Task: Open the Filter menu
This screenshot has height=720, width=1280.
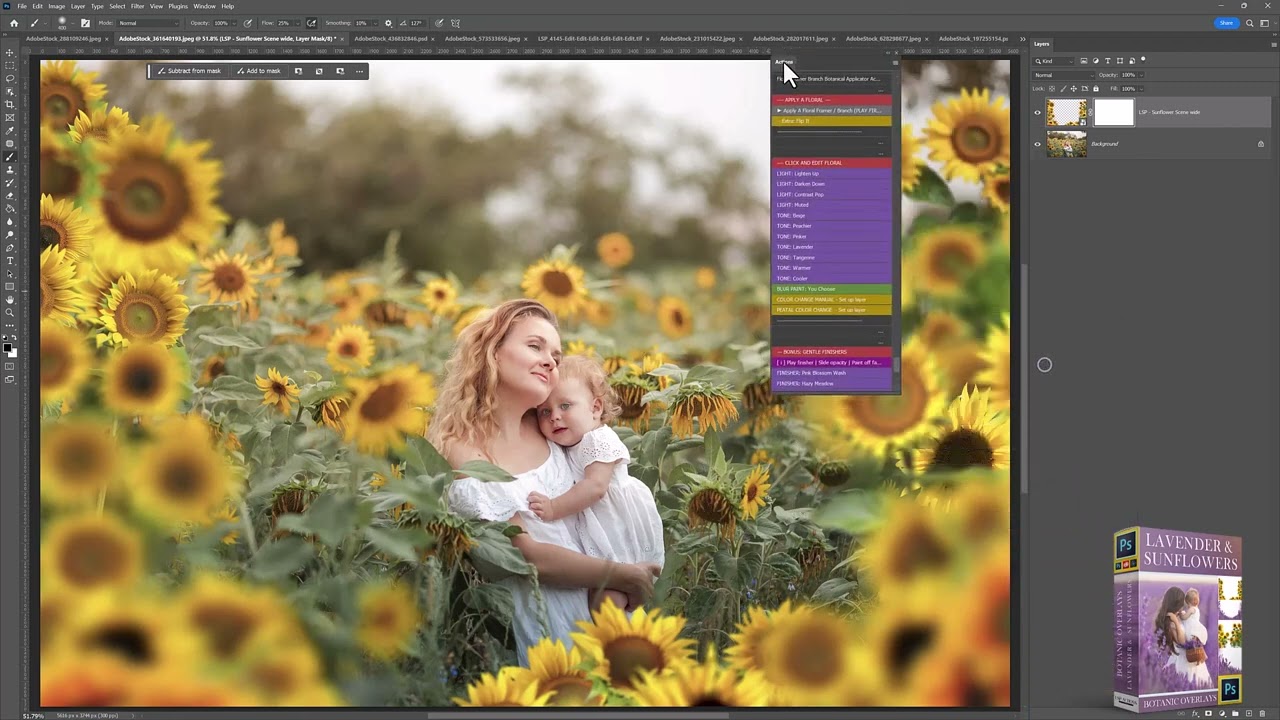Action: [x=137, y=6]
